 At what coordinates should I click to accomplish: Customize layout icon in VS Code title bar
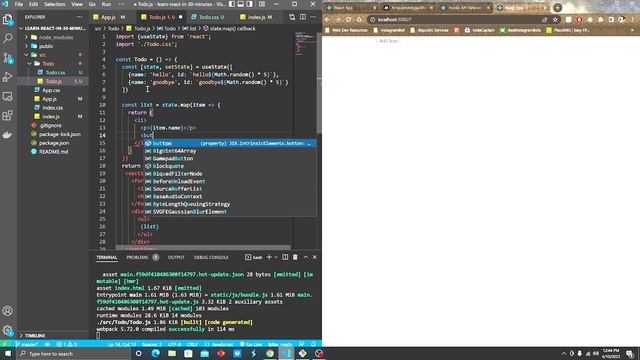click(262, 4)
